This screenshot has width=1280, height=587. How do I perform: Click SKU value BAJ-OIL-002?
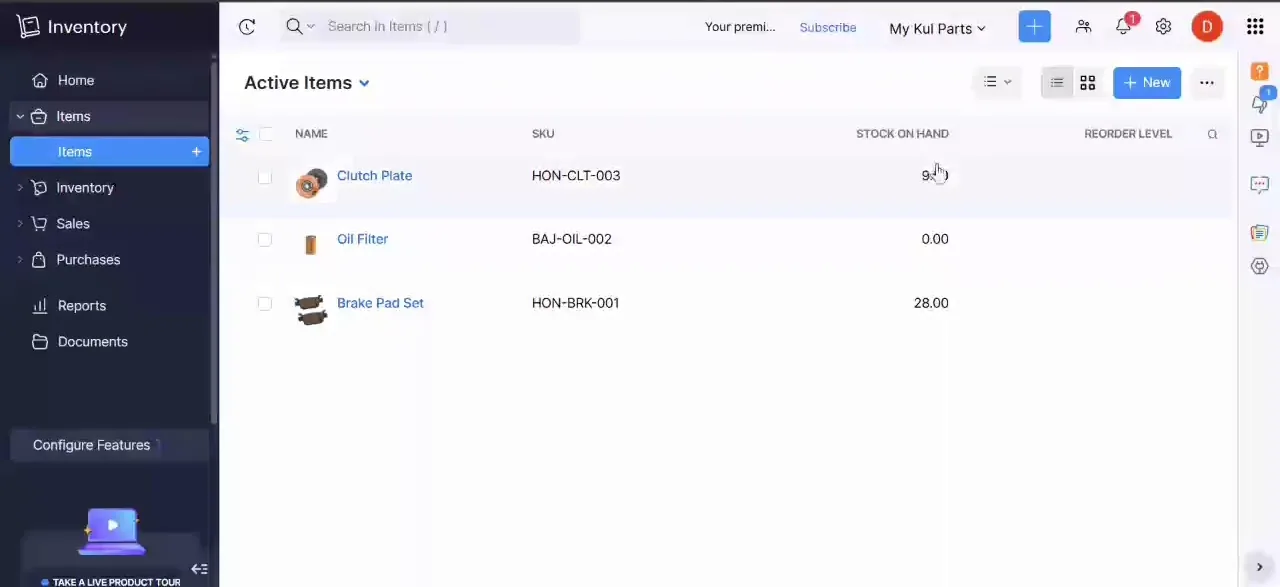pos(572,239)
